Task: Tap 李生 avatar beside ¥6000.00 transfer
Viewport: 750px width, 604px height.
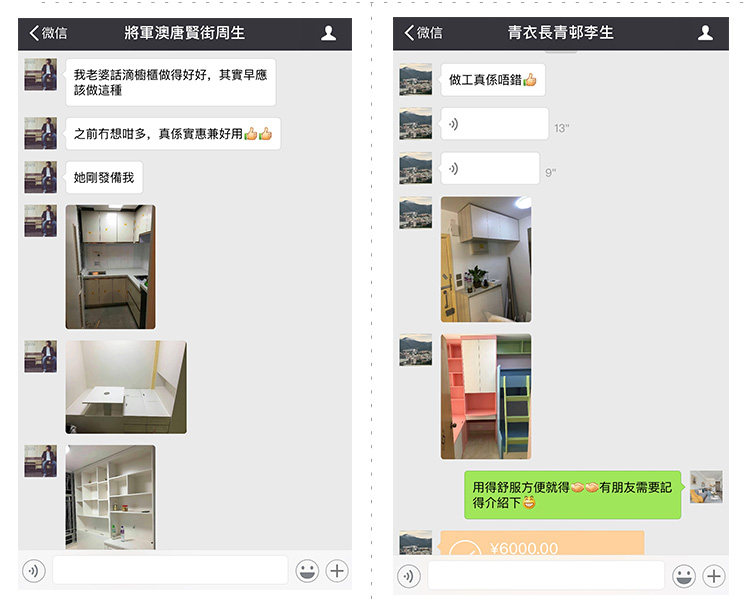Action: [x=416, y=543]
